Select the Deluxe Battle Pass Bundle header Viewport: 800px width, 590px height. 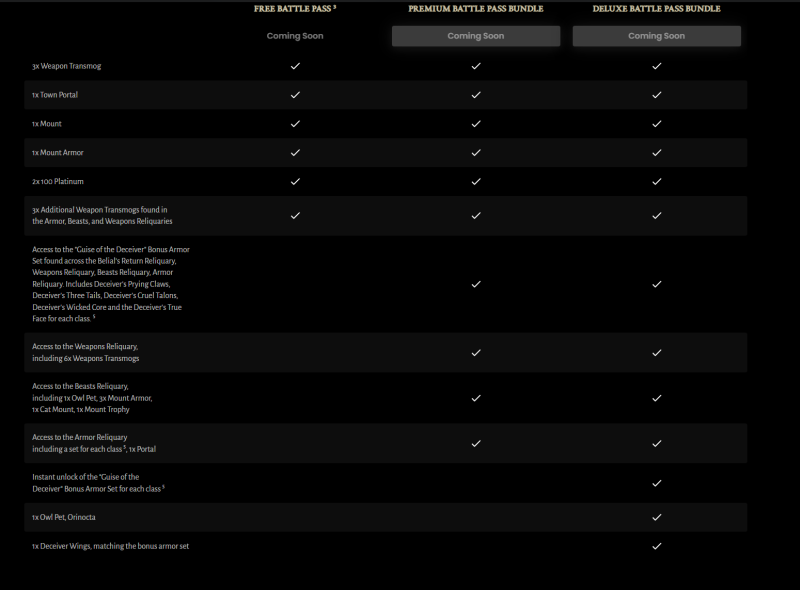pyautogui.click(x=656, y=9)
